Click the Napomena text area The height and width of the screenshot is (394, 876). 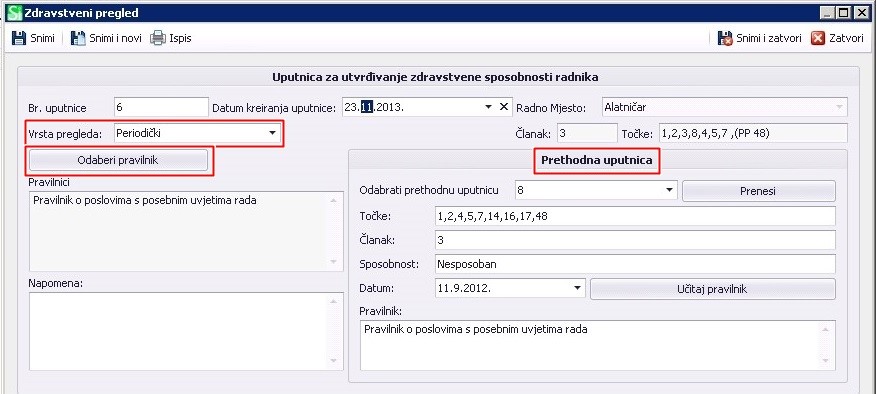pyautogui.click(x=187, y=331)
